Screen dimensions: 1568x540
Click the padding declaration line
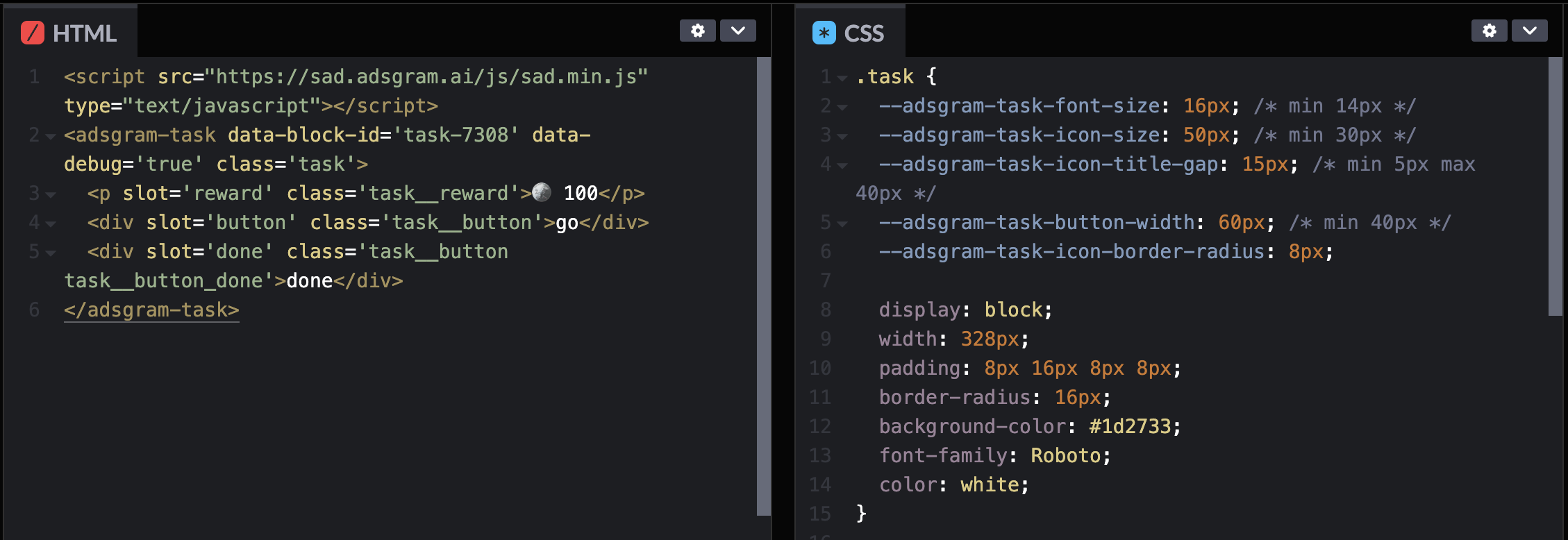pyautogui.click(x=1030, y=368)
